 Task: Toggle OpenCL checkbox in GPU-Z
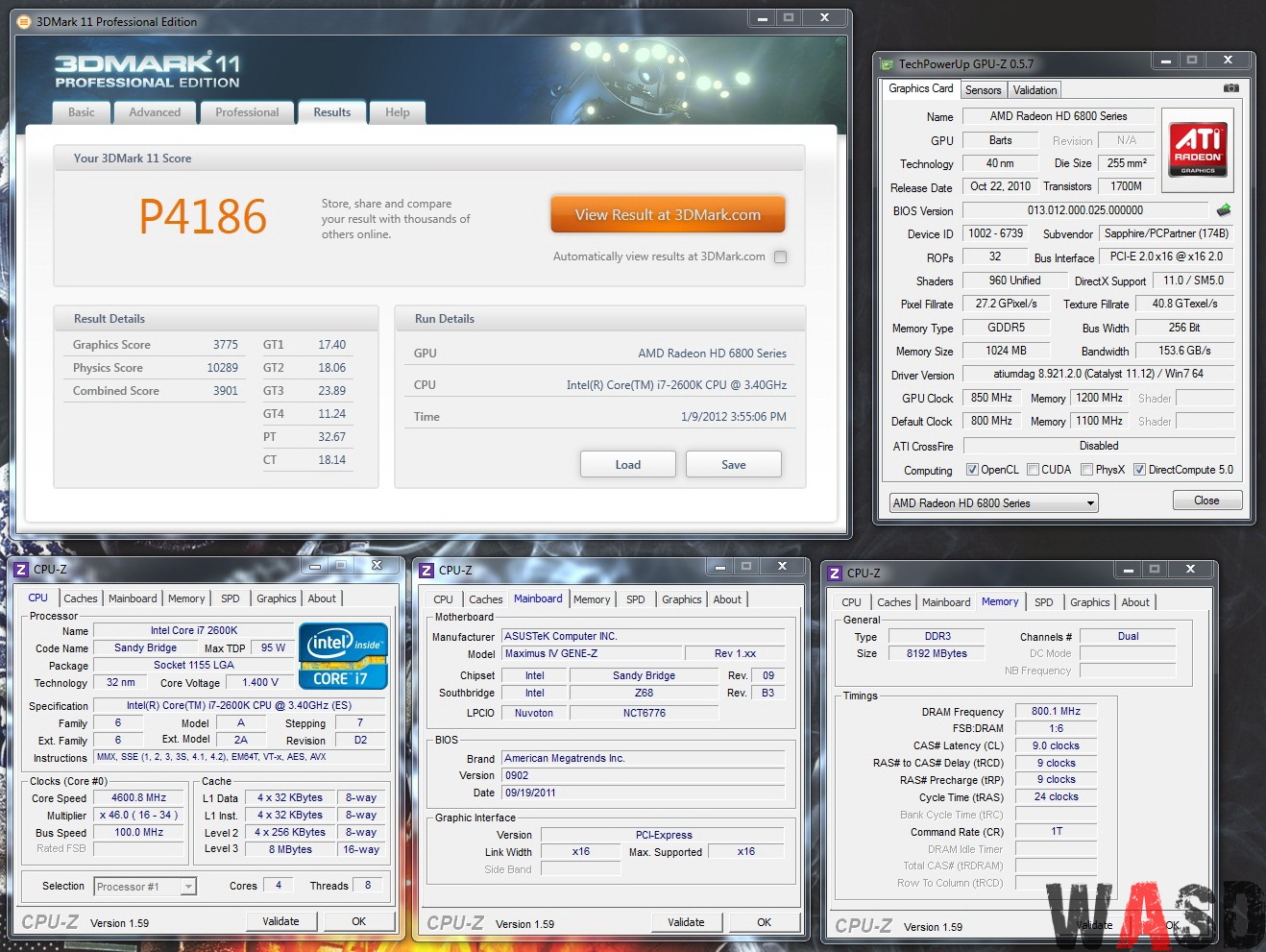click(x=972, y=470)
